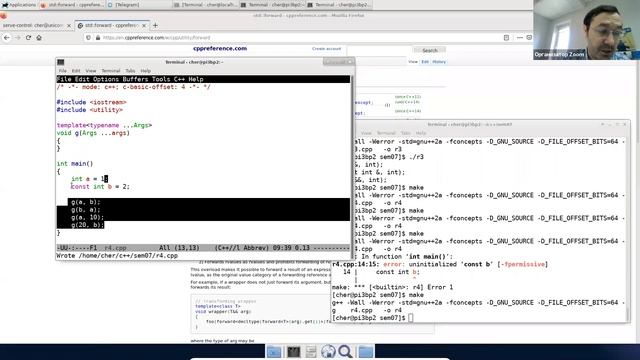Open Tabs menu in front terminal window
Viewport: 640px width, 360px height.
coord(130,71)
